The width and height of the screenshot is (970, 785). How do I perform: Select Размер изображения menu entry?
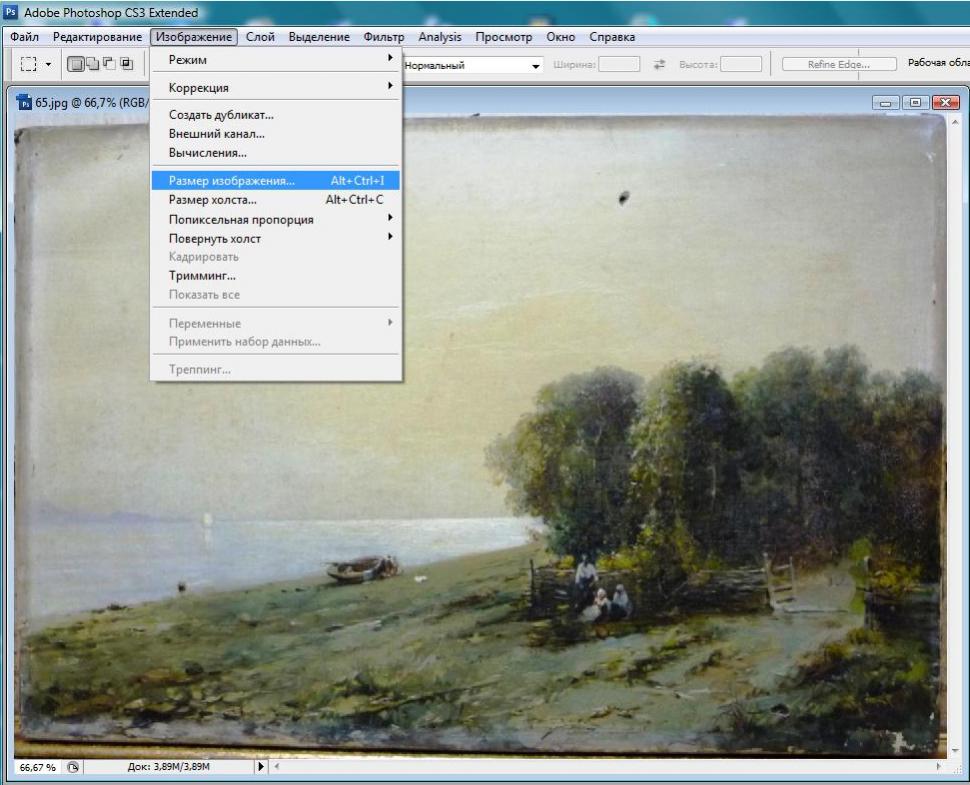click(276, 181)
